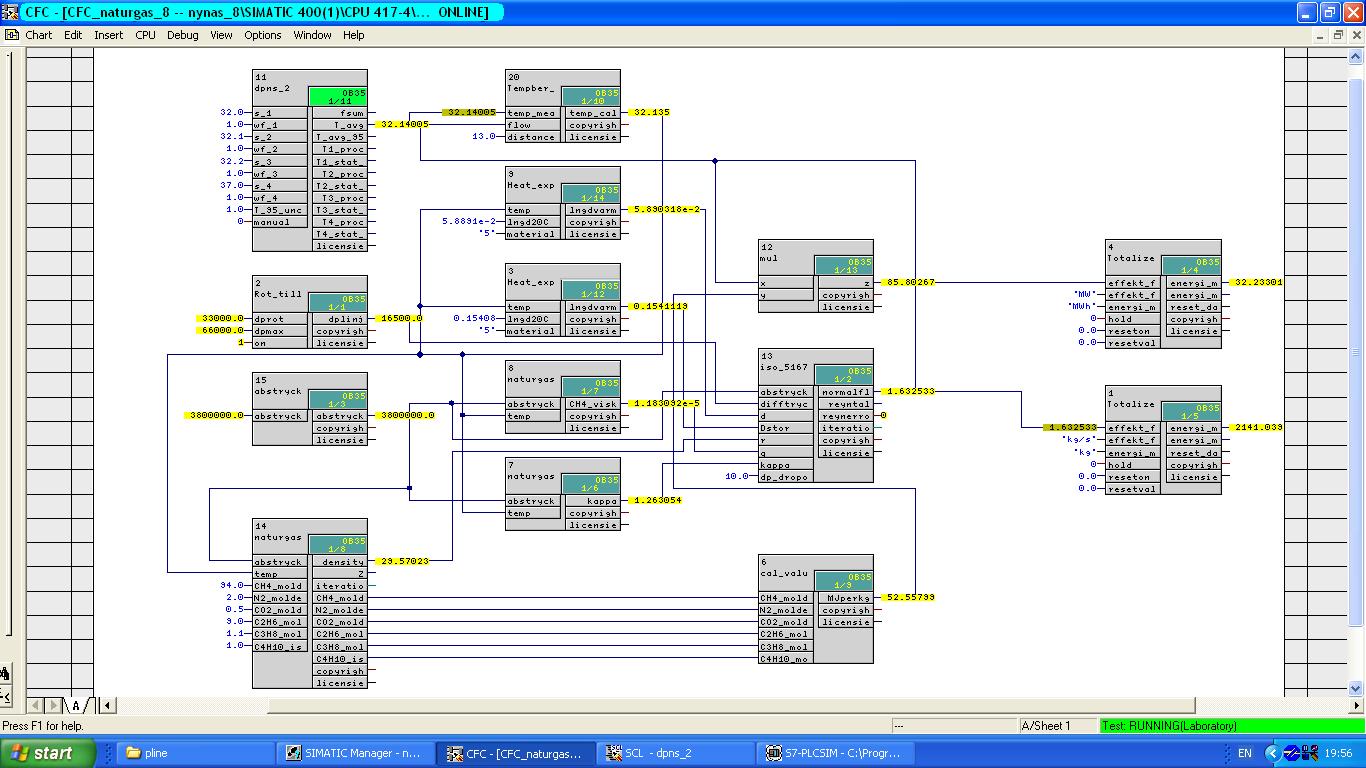Switch to SCL - dpns_2 taskbar button

click(676, 753)
